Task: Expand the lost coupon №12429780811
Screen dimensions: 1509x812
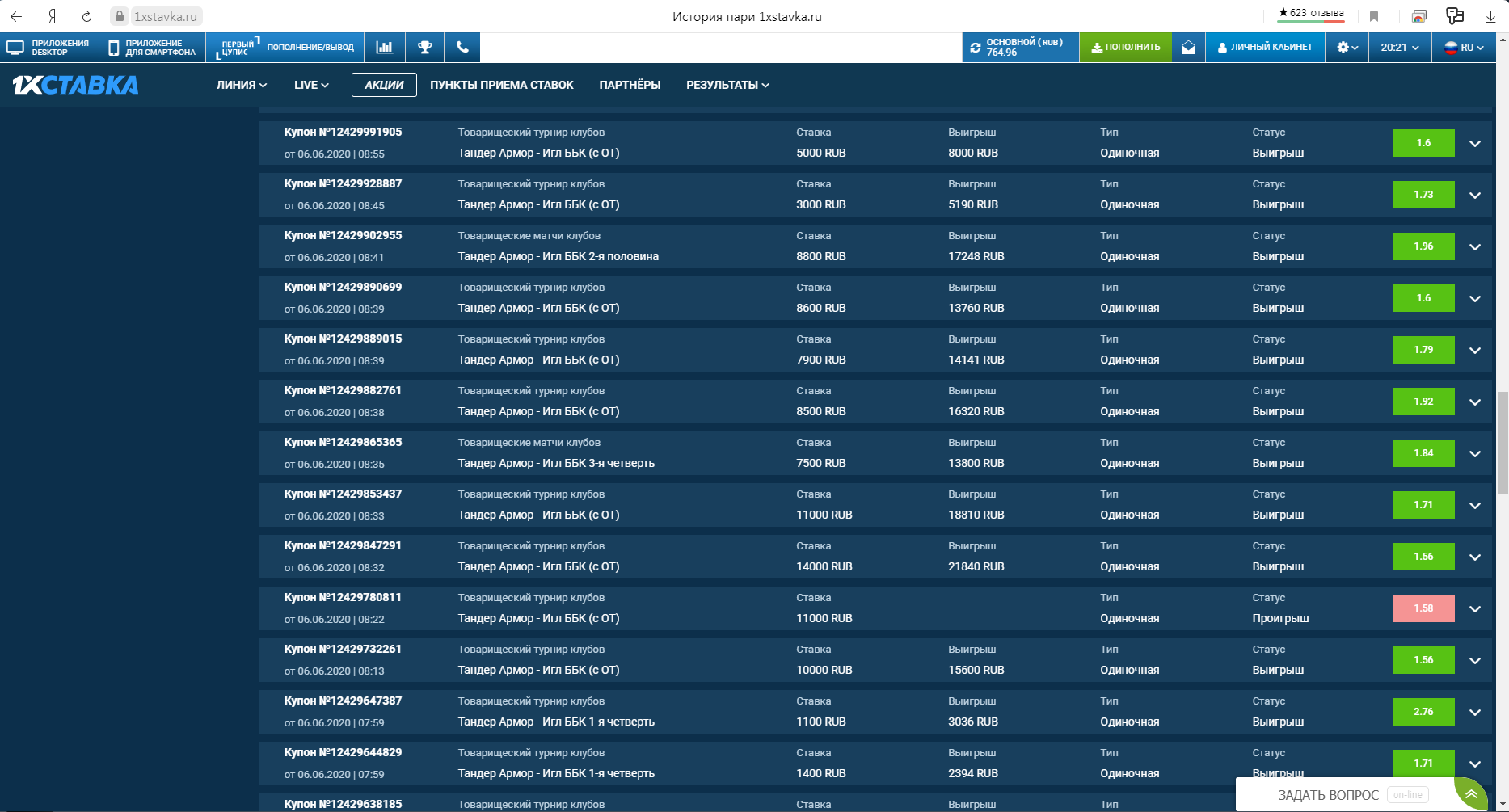Action: click(1475, 609)
